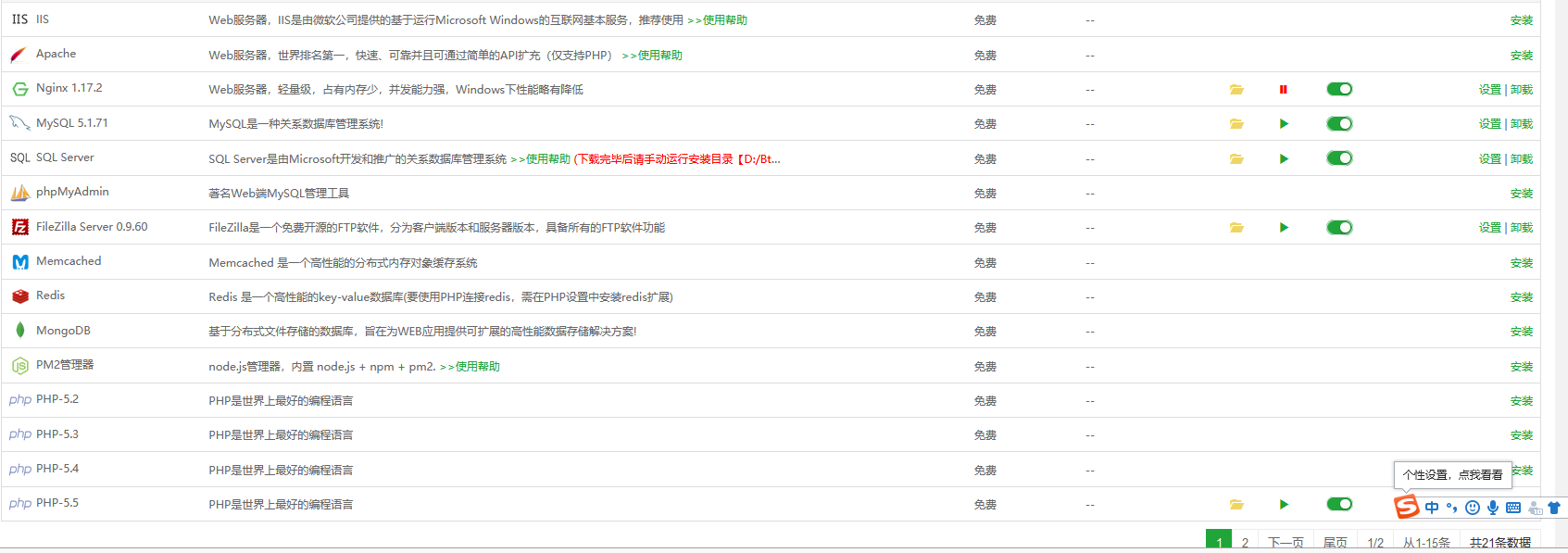The image size is (1568, 553).
Task: Click the phpMyAdmin sailboat icon
Action: point(19,193)
